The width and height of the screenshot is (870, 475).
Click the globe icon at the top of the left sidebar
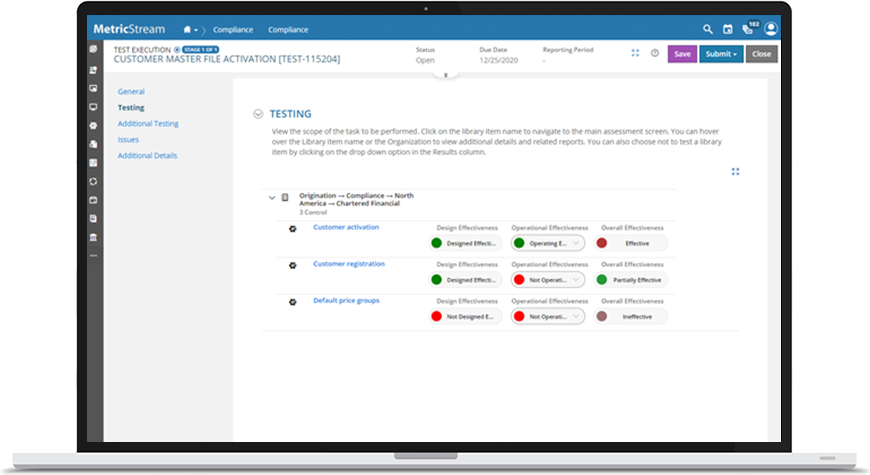point(93,49)
